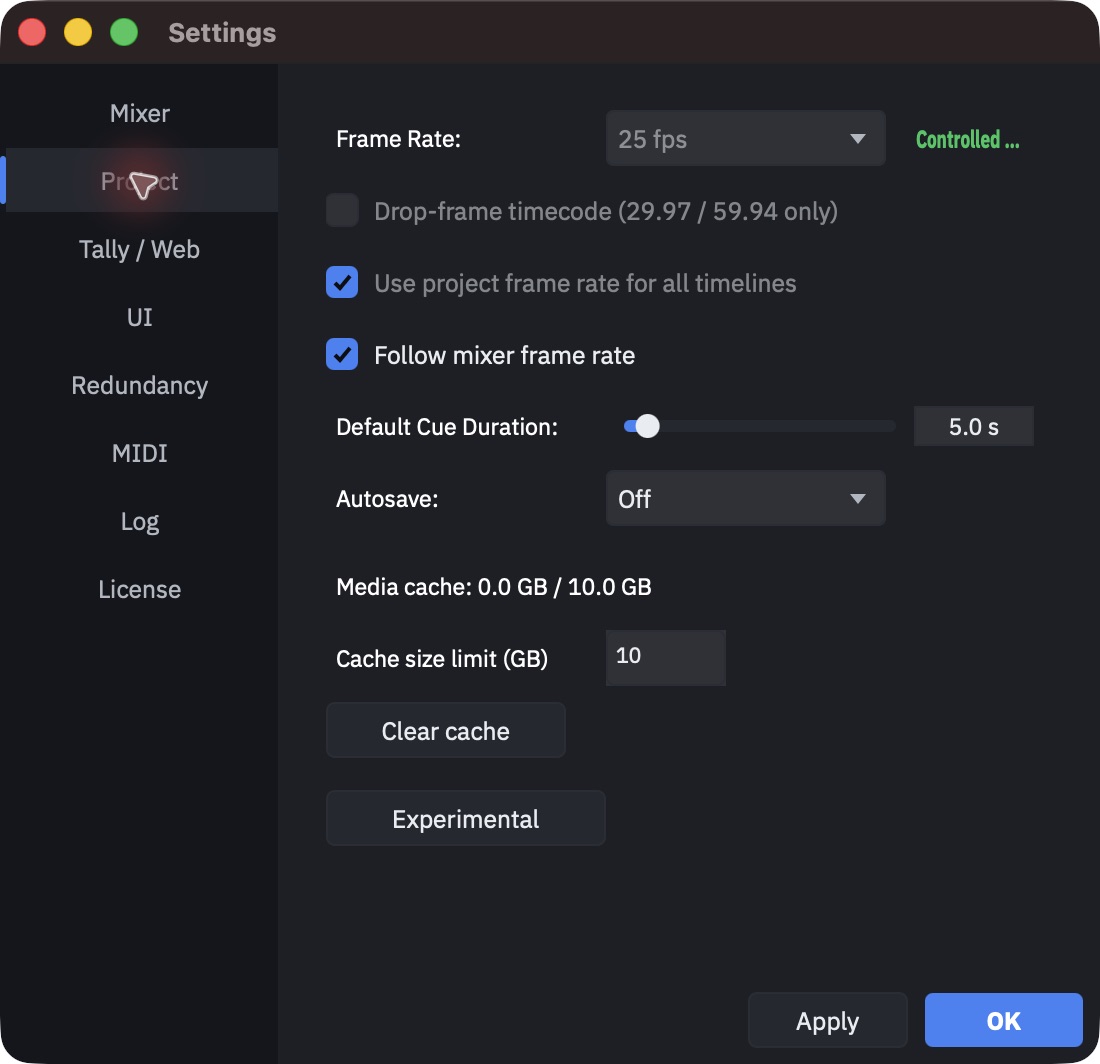Toggle Drop-frame timecode checkbox

pyautogui.click(x=342, y=210)
